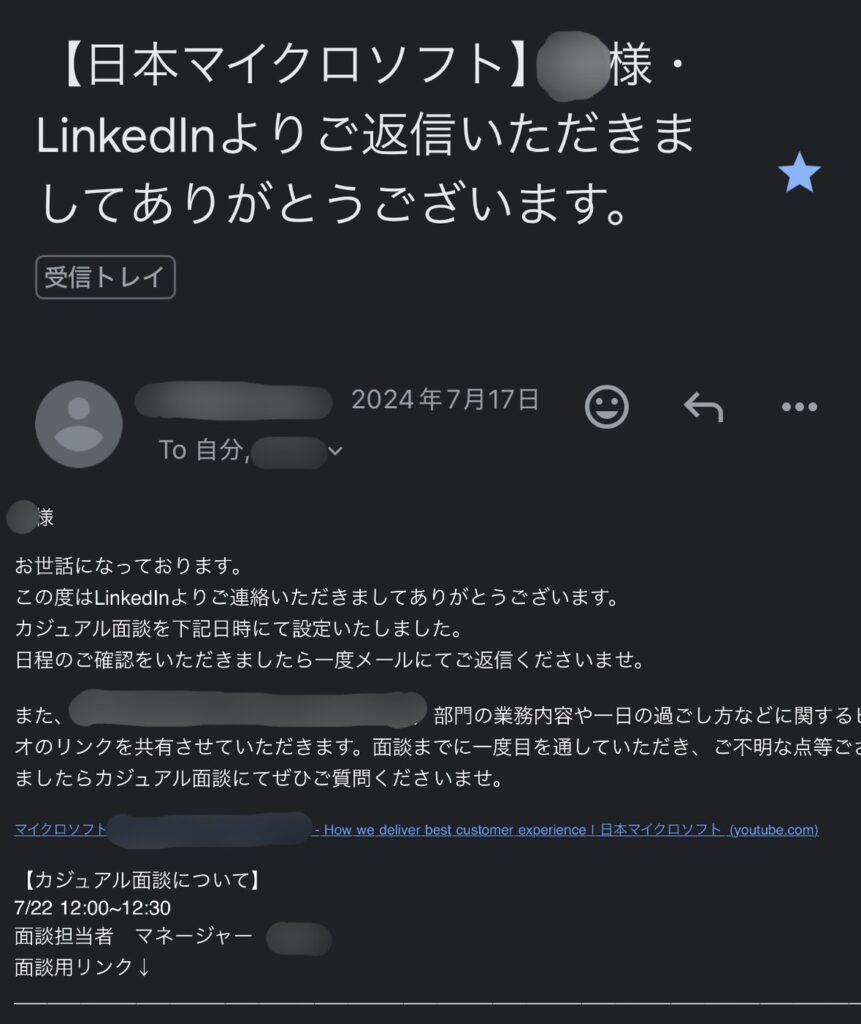Tap the 'To 自分' recipients line
861x1024 pixels.
pyautogui.click(x=203, y=451)
